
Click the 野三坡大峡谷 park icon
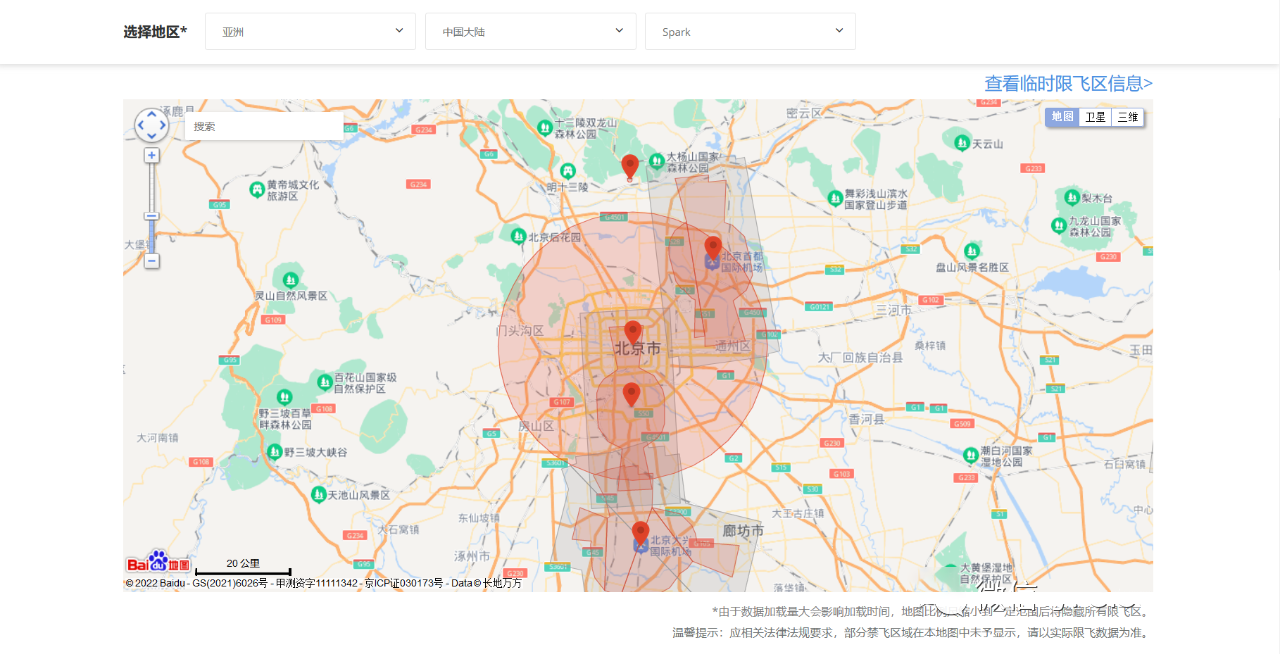(x=273, y=452)
